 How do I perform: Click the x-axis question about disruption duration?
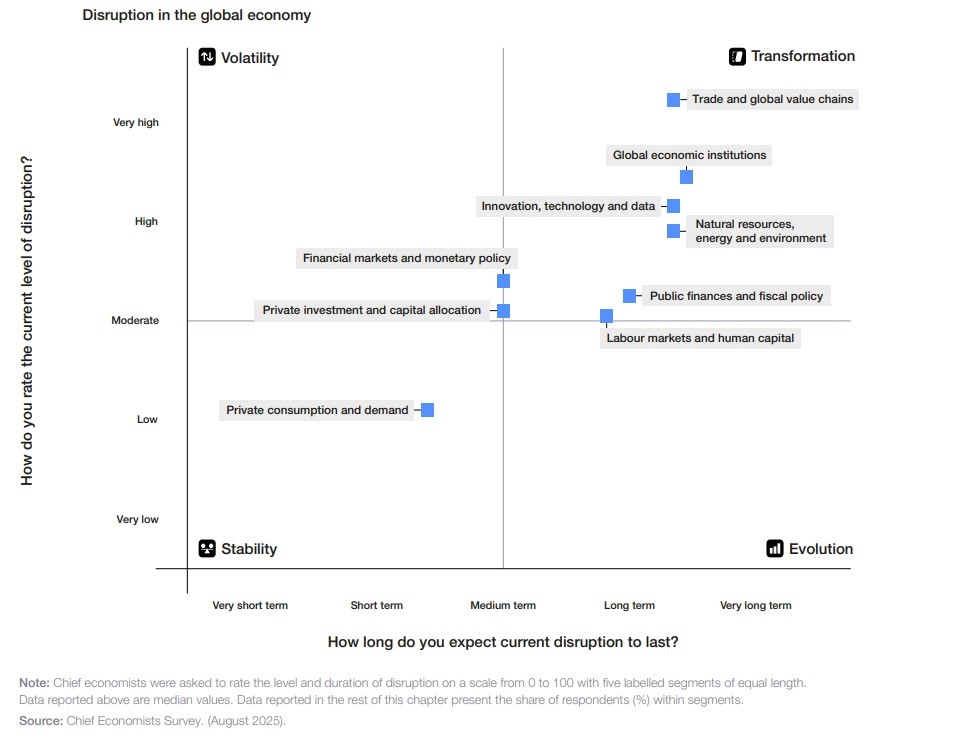(503, 642)
